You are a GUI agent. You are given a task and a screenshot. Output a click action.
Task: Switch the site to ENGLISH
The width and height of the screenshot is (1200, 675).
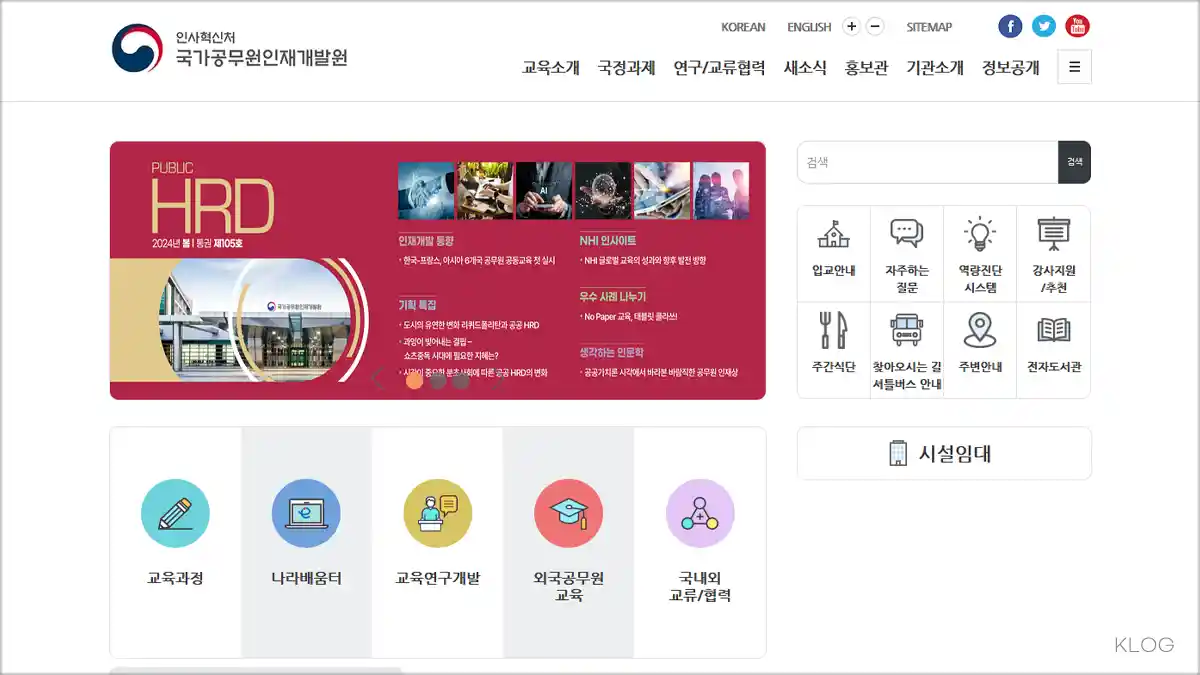click(x=809, y=27)
